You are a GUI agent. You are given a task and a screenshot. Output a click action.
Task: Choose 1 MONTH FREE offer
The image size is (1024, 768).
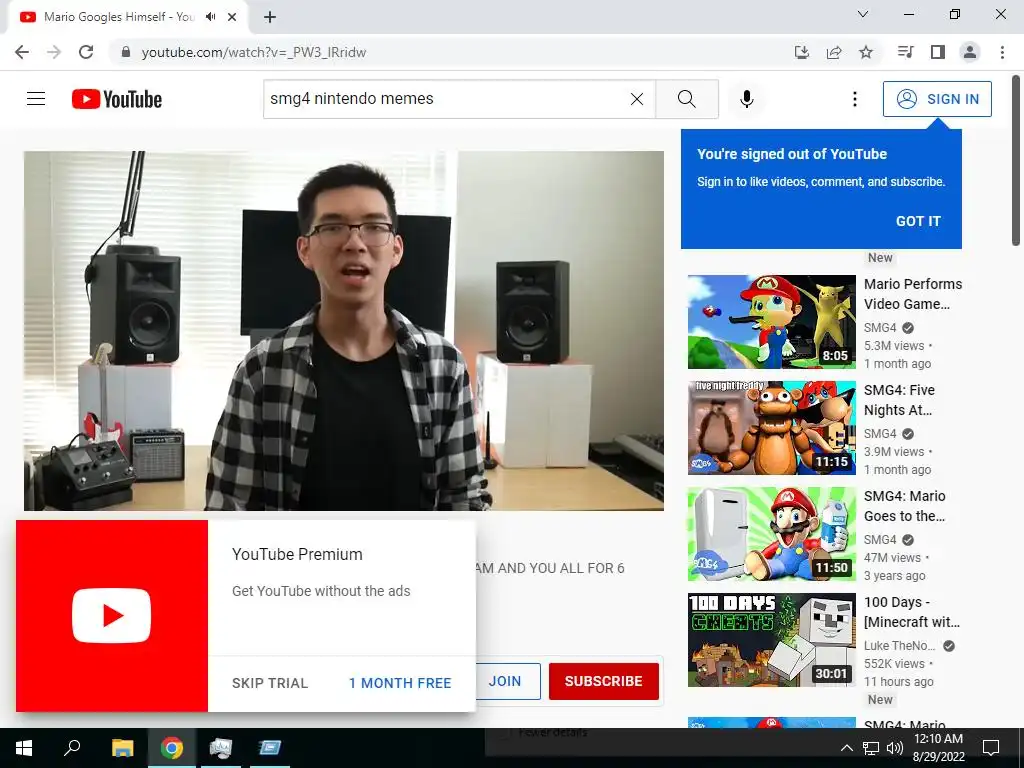tap(400, 683)
